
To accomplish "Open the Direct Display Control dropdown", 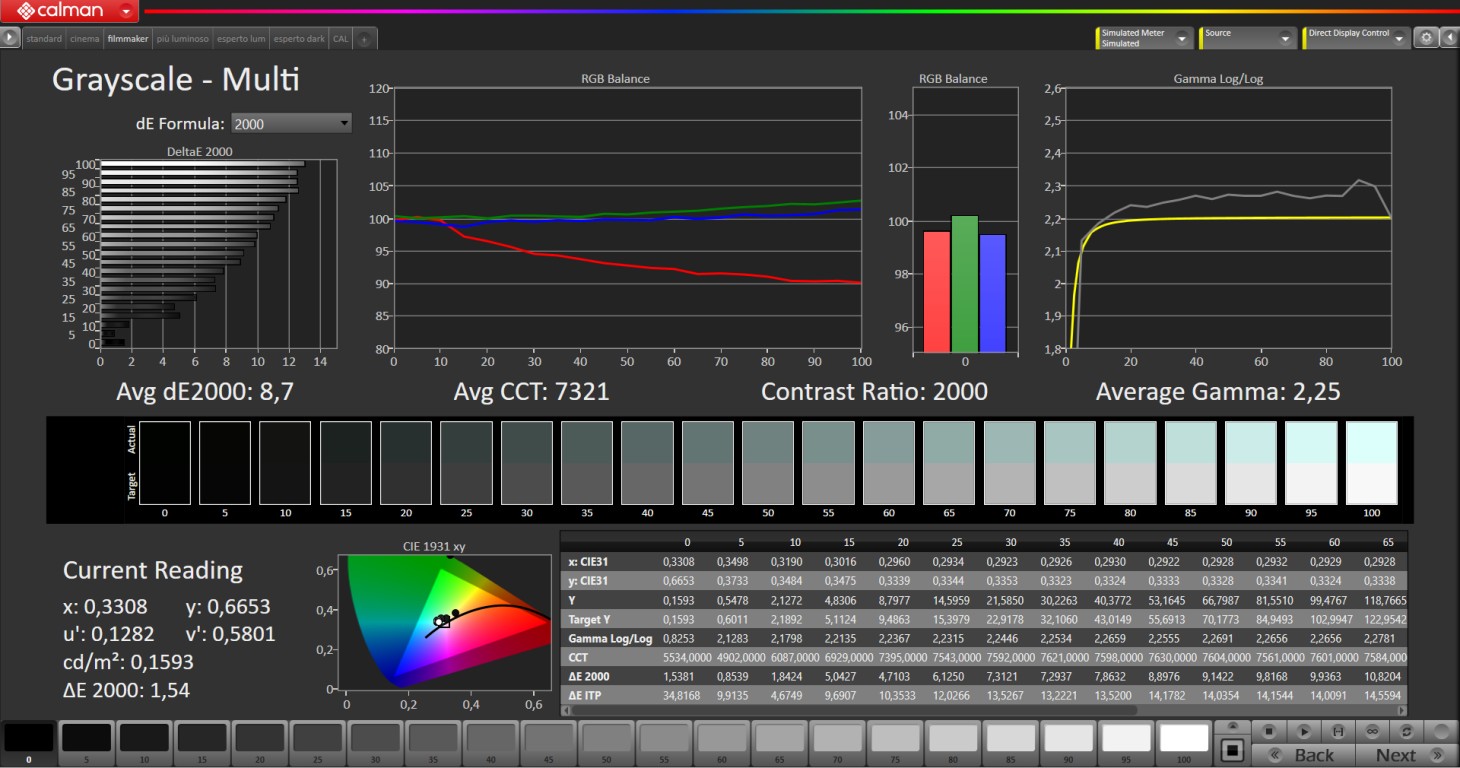I will pyautogui.click(x=1357, y=38).
